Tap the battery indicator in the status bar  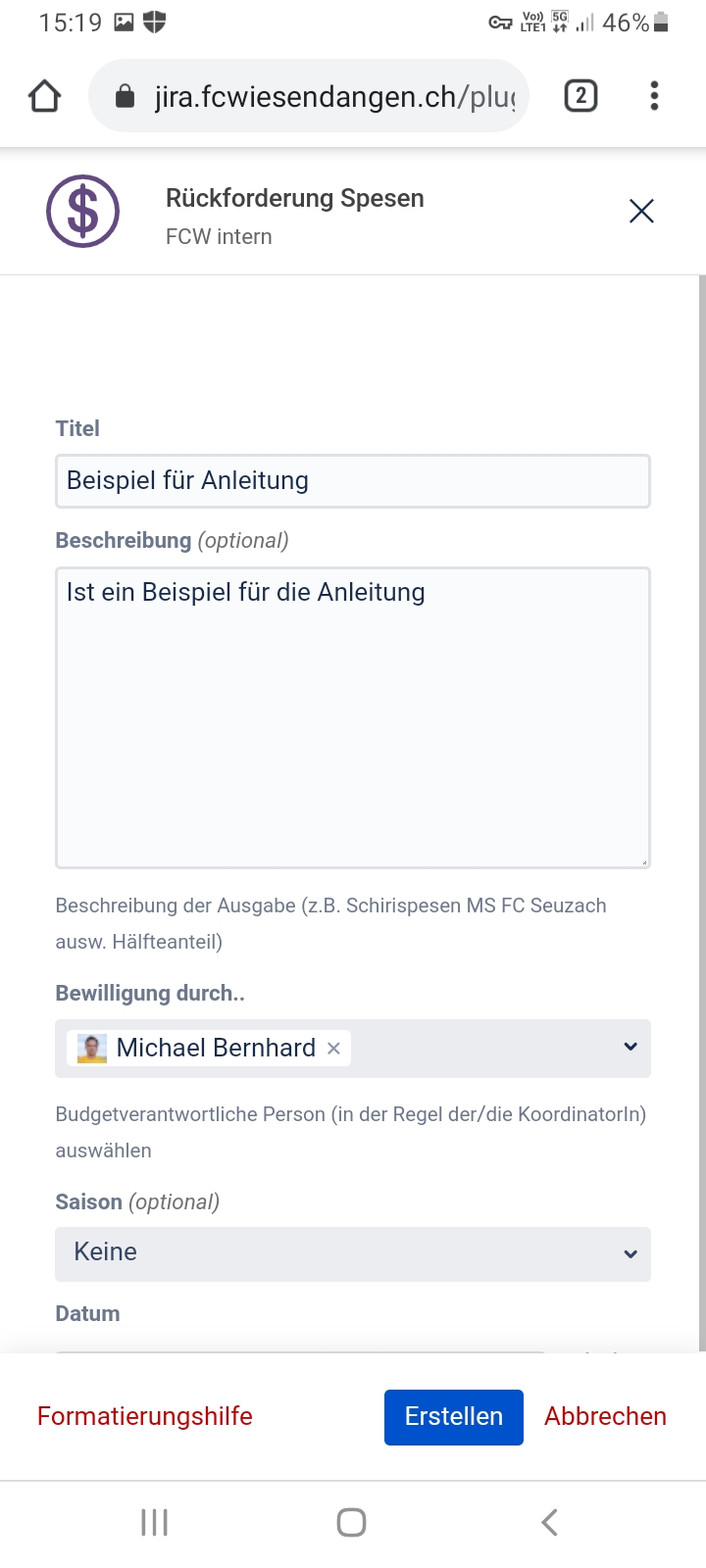click(x=661, y=23)
